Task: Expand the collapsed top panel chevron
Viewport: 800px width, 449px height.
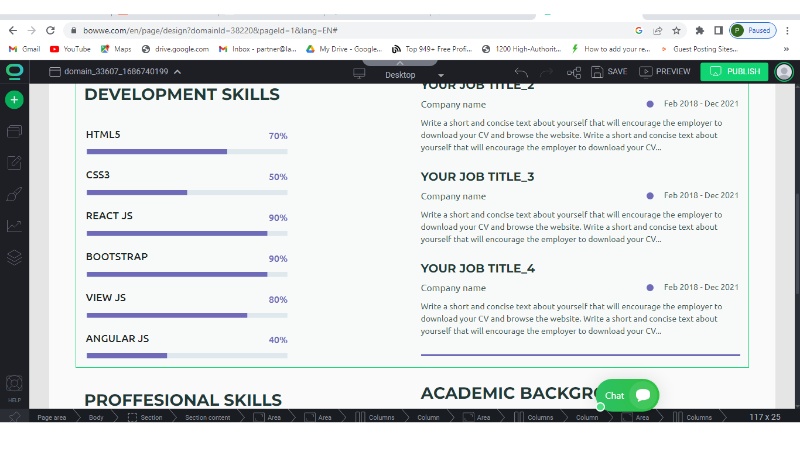Action: point(399,61)
